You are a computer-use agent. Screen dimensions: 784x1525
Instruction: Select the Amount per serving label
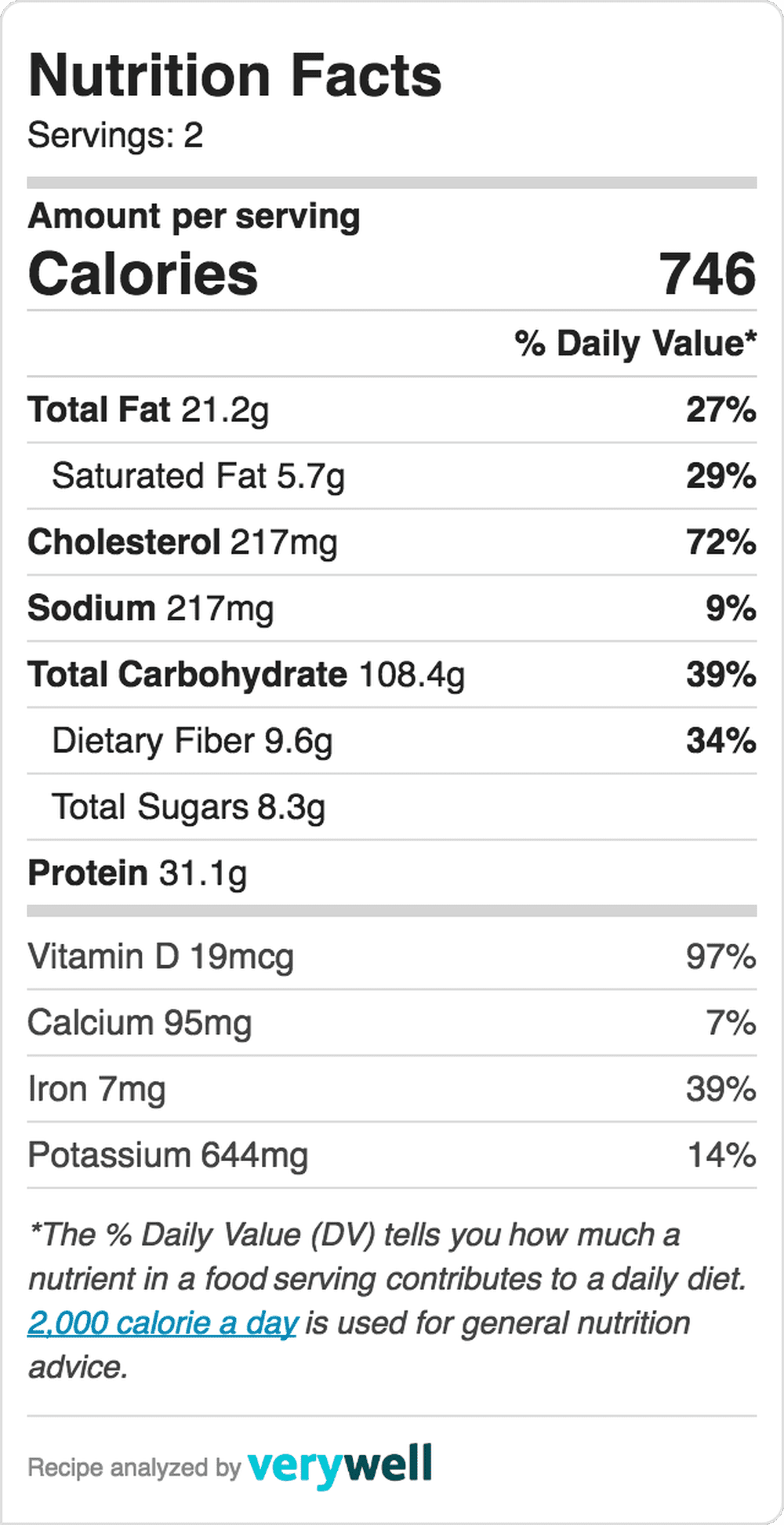[x=194, y=217]
